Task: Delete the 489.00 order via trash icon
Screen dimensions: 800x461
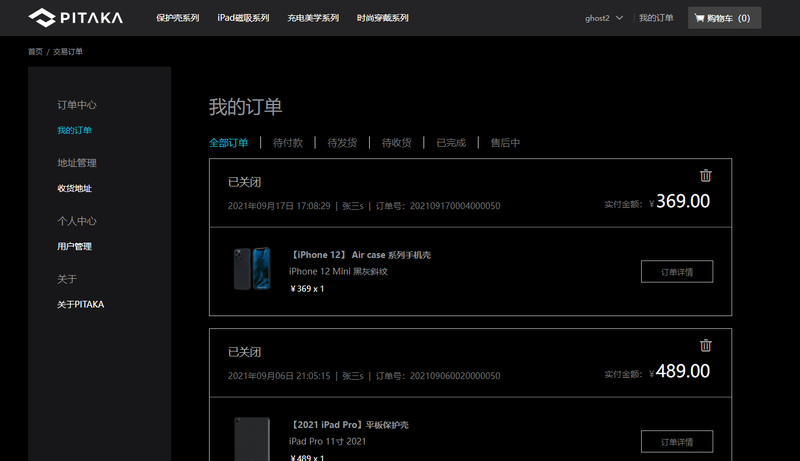Action: pos(706,345)
